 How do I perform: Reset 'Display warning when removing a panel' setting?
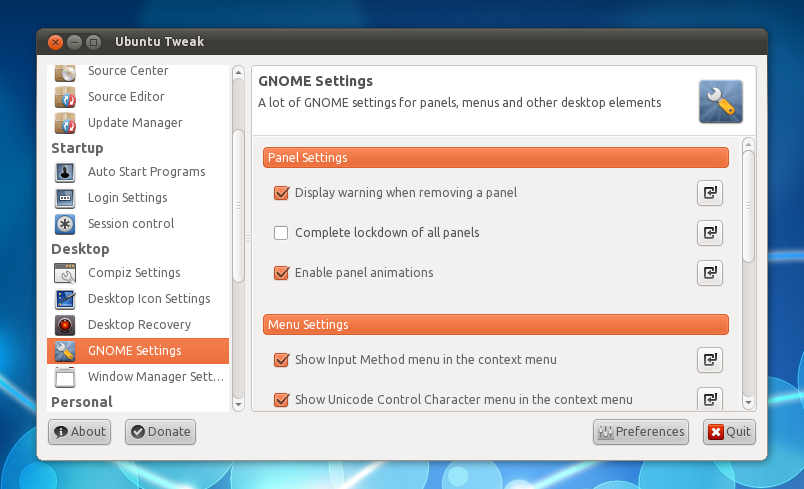pos(710,193)
